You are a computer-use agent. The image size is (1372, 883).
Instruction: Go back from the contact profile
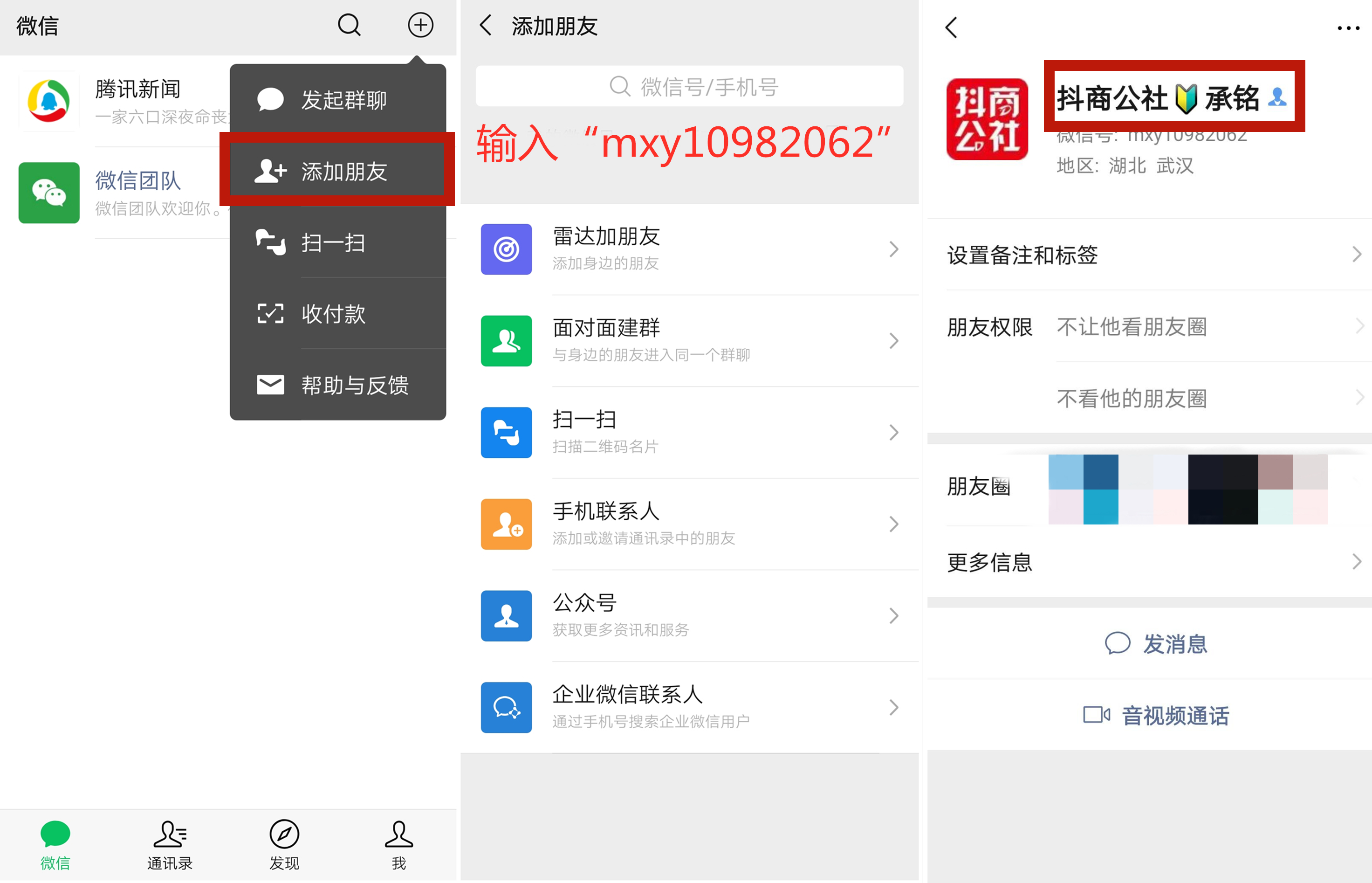(x=951, y=27)
